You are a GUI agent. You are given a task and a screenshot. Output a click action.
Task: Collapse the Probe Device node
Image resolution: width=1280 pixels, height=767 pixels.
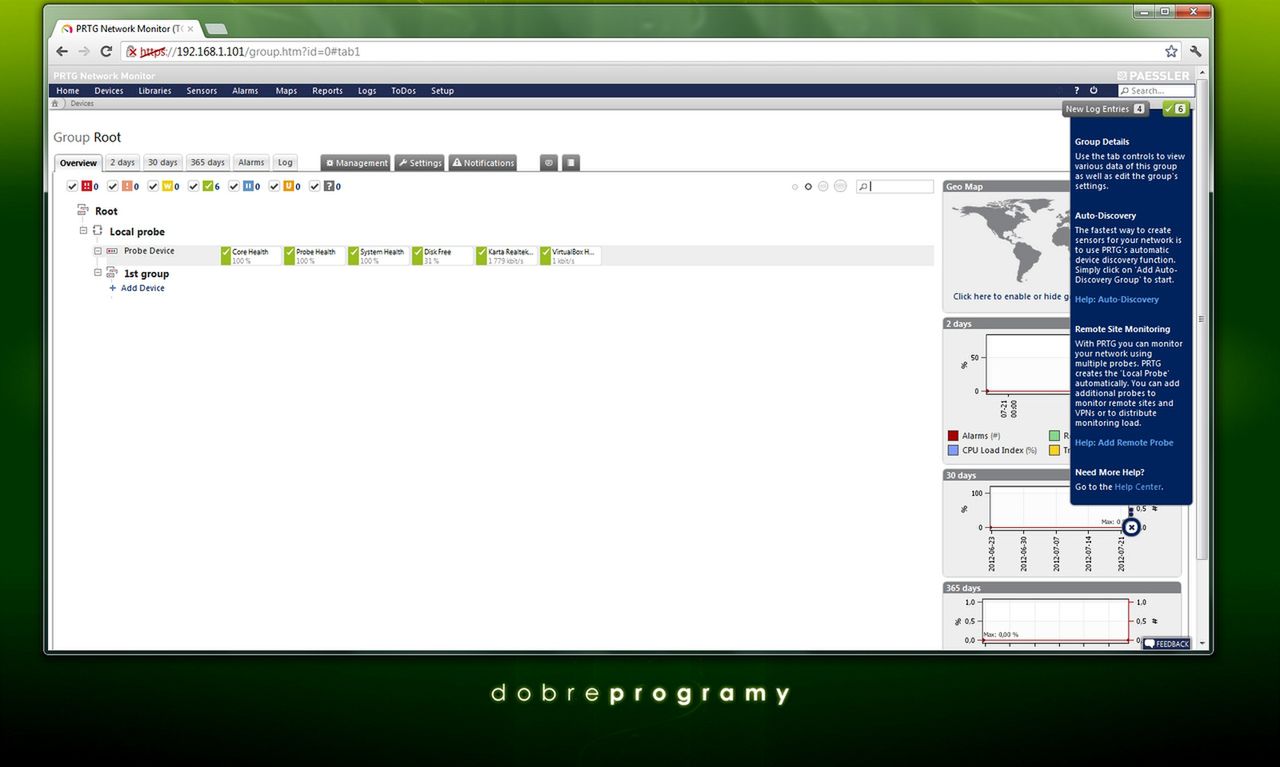(98, 252)
